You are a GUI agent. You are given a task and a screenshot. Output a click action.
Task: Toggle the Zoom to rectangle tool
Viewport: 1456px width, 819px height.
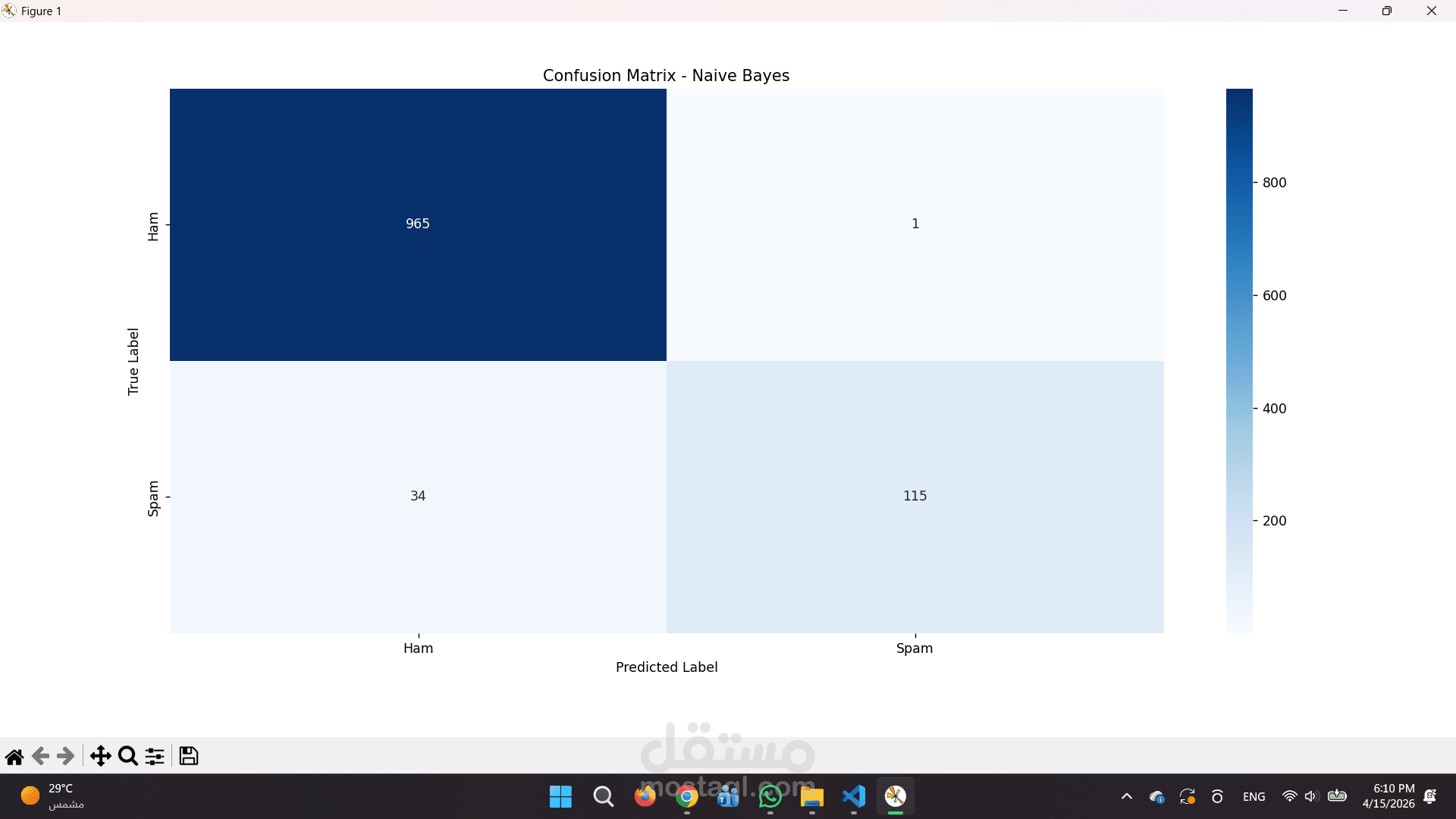point(128,756)
